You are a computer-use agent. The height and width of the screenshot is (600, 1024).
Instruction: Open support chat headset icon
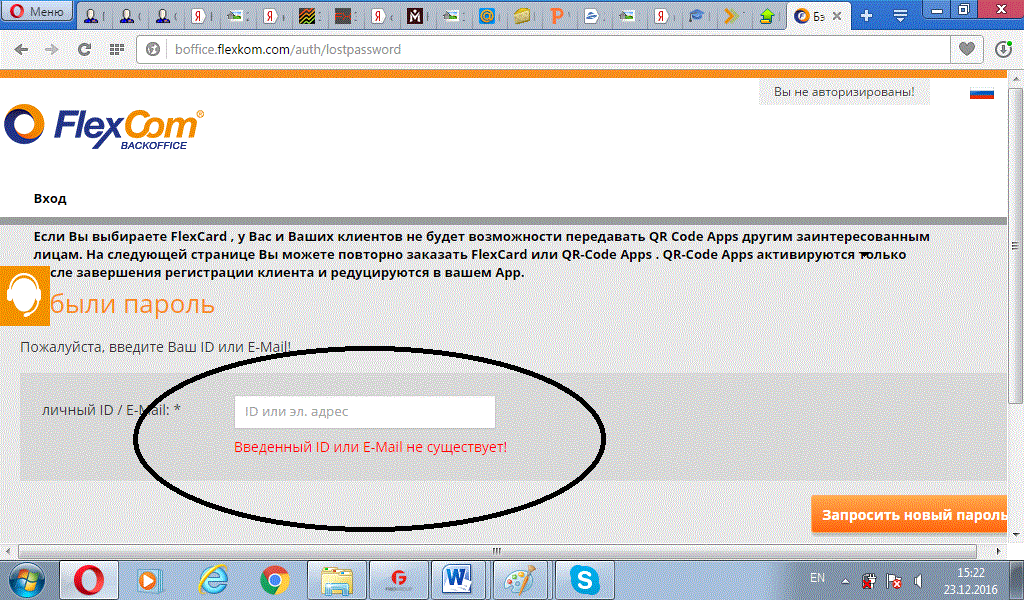pos(24,296)
